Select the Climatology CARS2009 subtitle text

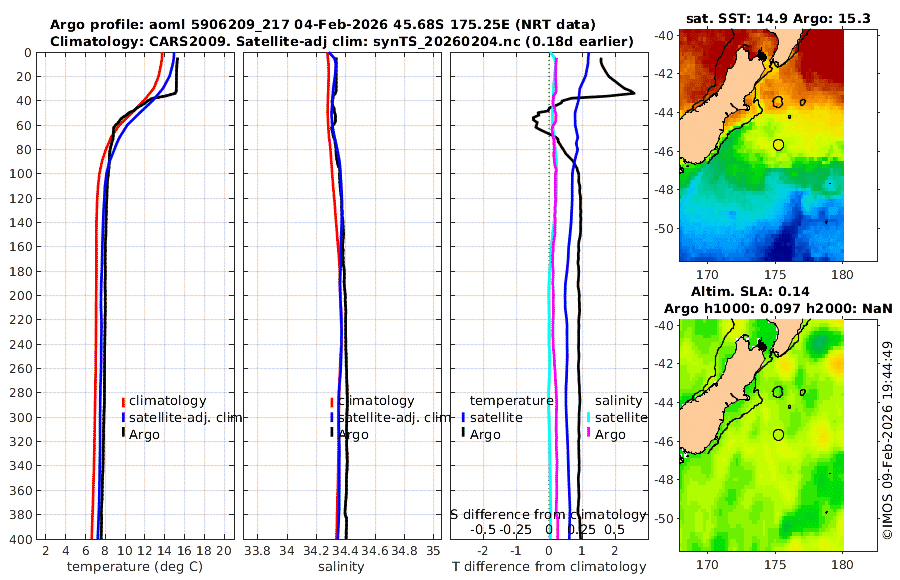[x=340, y=41]
